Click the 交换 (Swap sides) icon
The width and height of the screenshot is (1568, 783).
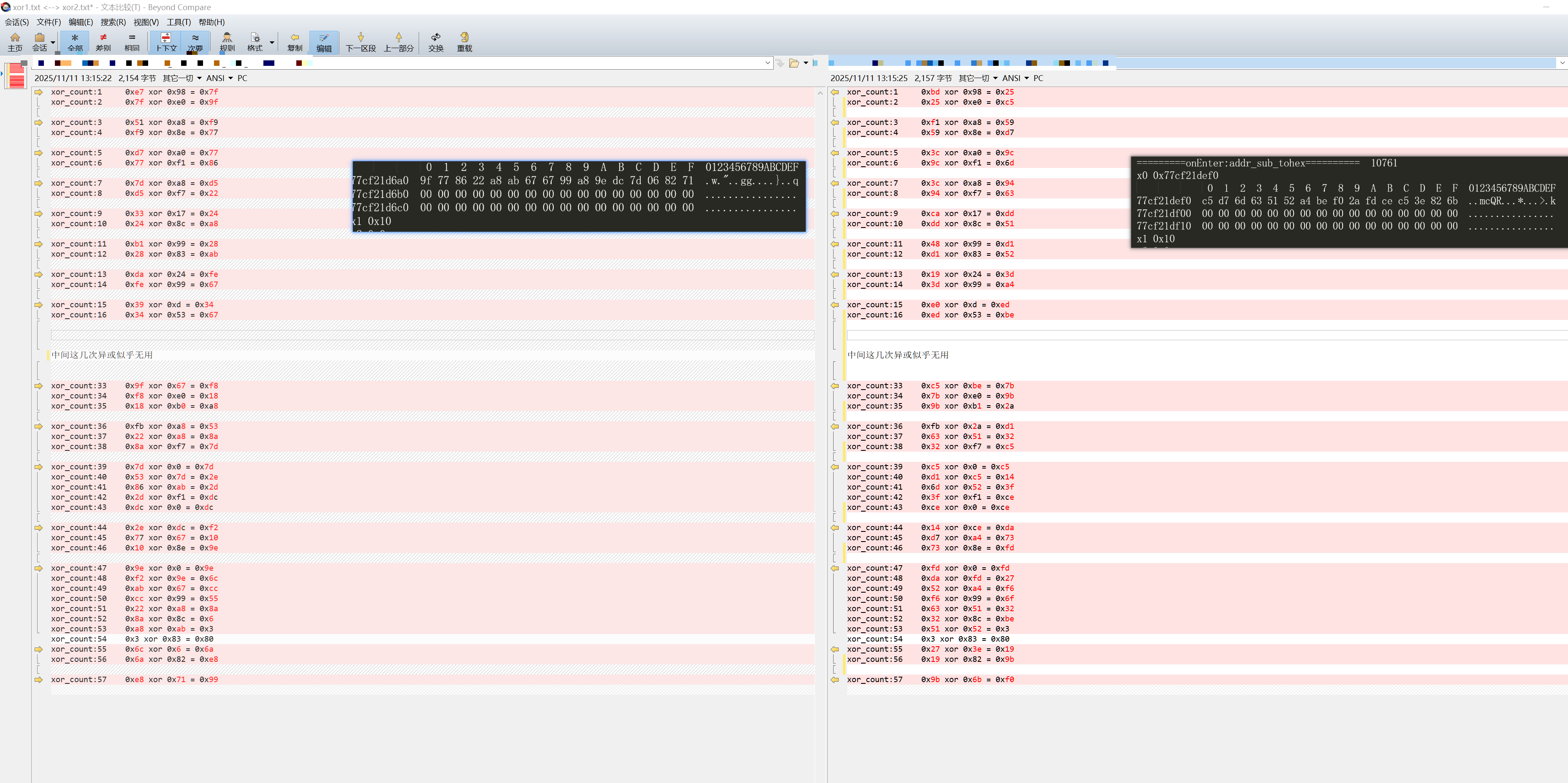(435, 42)
